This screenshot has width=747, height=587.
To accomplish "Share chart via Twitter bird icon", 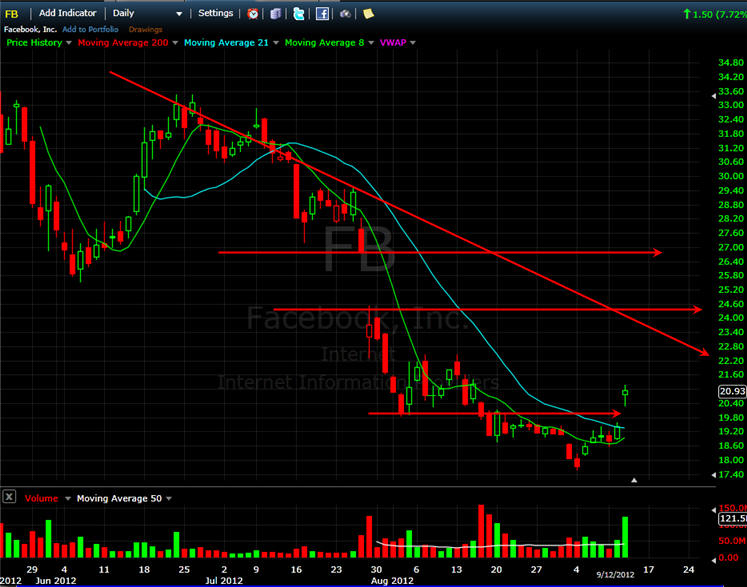I will (299, 14).
